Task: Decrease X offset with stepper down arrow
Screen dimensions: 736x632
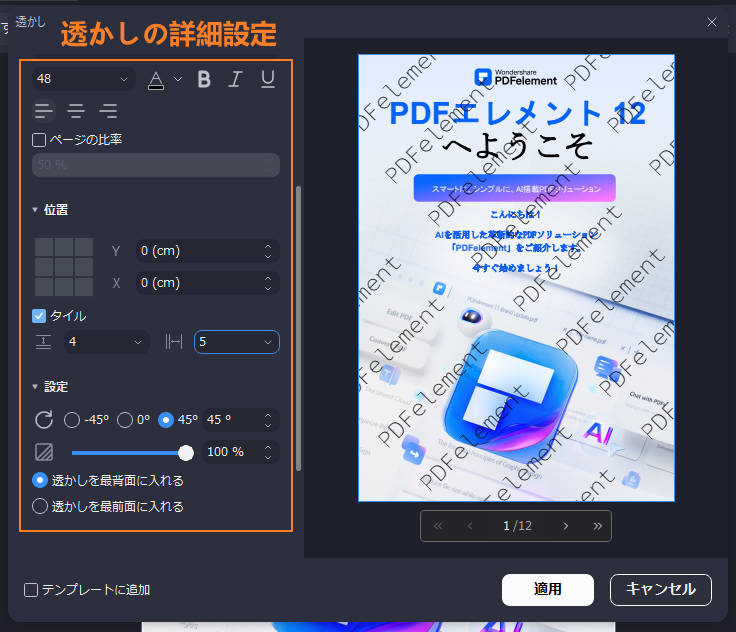Action: tap(268, 288)
